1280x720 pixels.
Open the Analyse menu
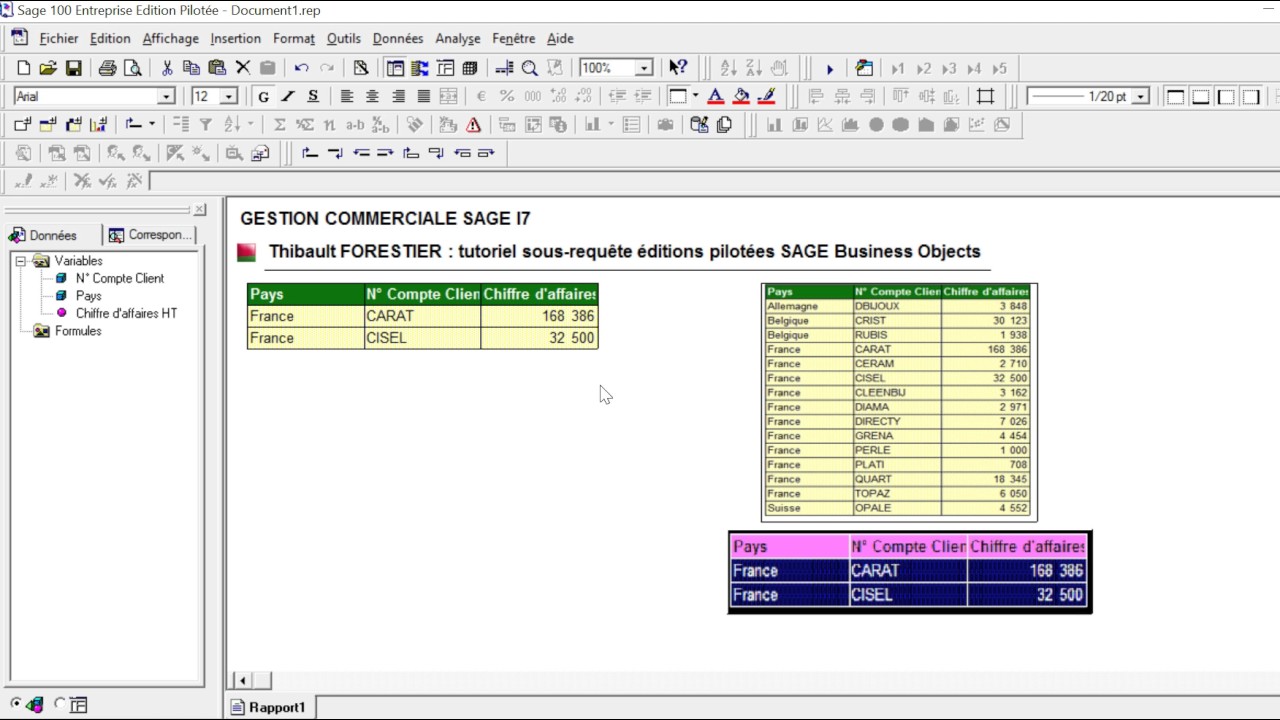[458, 38]
